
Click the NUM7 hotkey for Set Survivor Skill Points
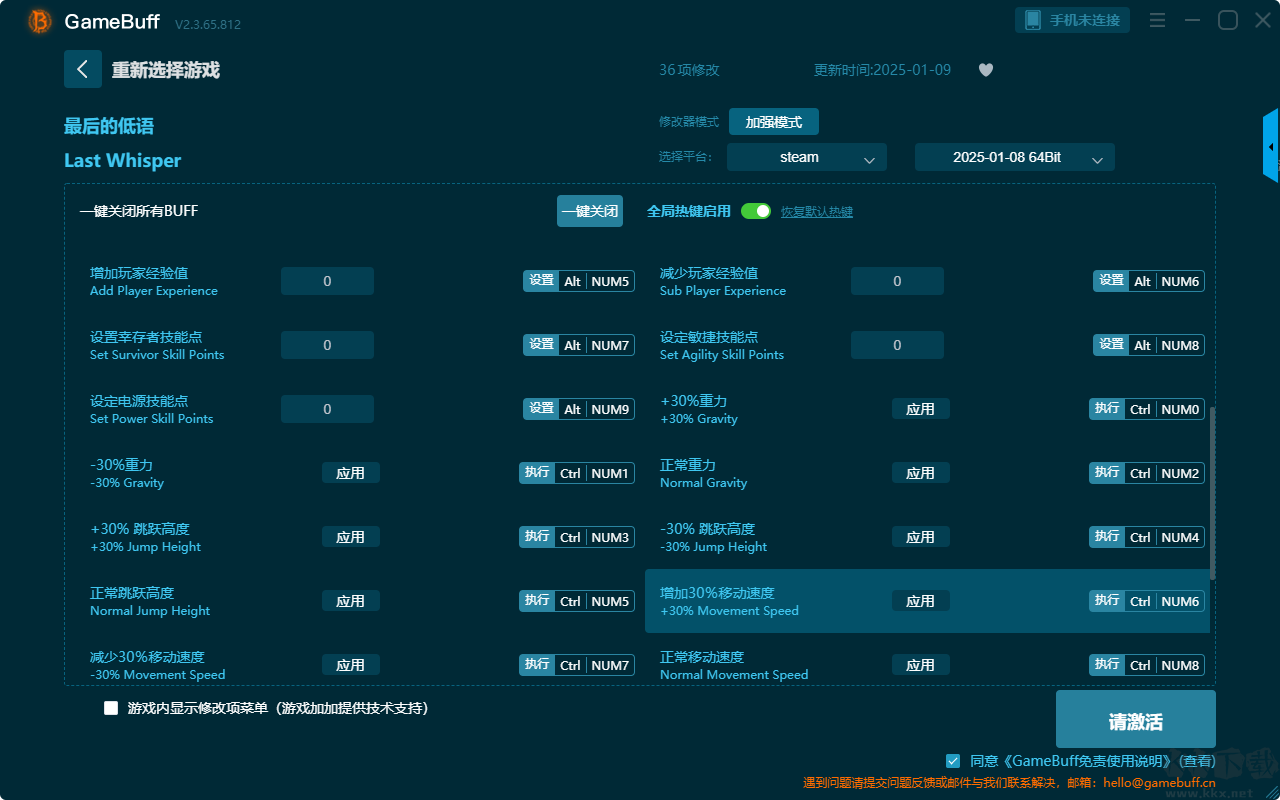(x=610, y=345)
